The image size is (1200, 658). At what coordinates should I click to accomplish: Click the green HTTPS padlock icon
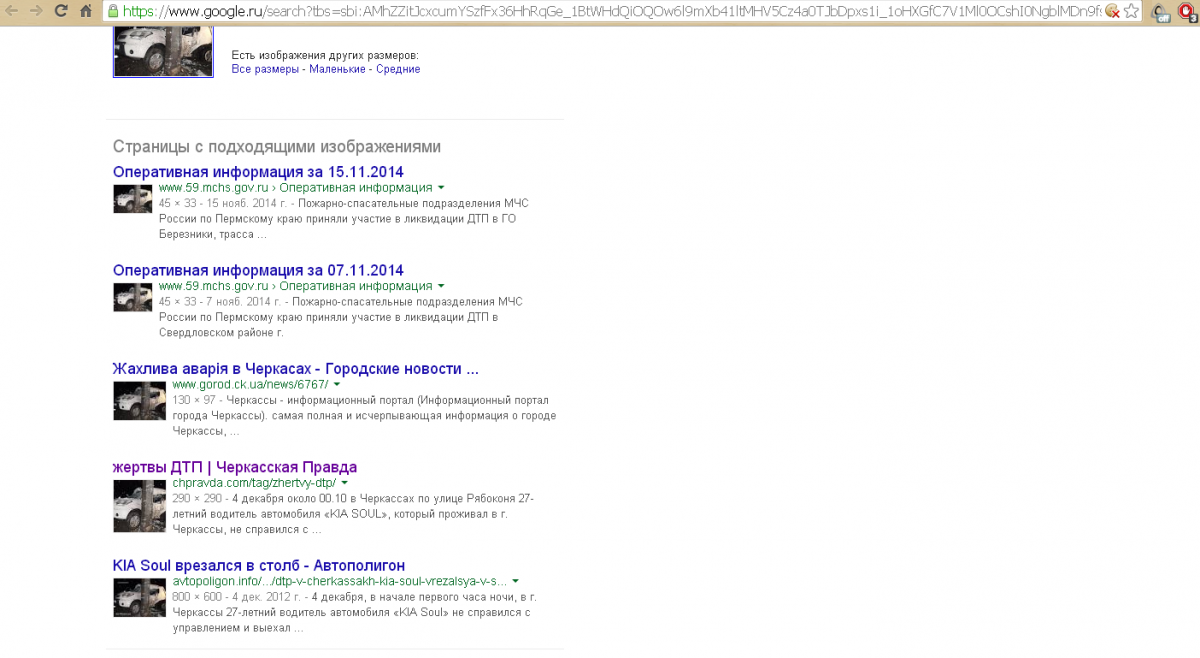click(113, 12)
